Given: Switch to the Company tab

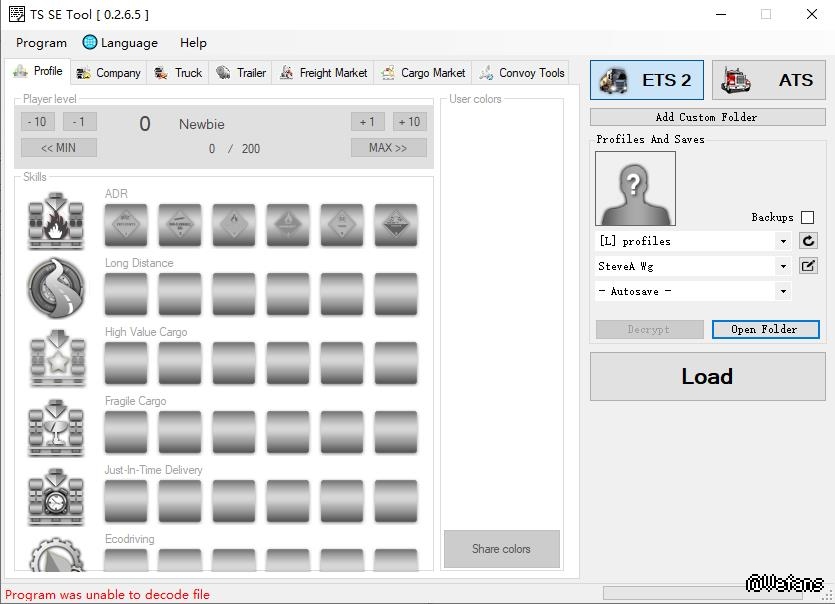Looking at the screenshot, I should [108, 73].
